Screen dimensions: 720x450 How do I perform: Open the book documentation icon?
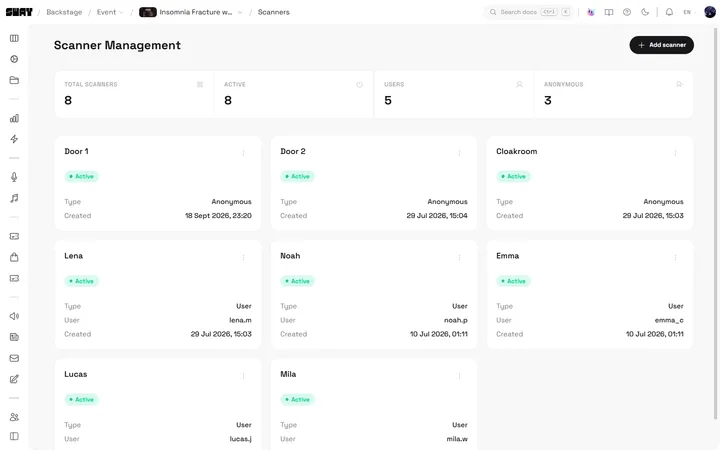[609, 12]
